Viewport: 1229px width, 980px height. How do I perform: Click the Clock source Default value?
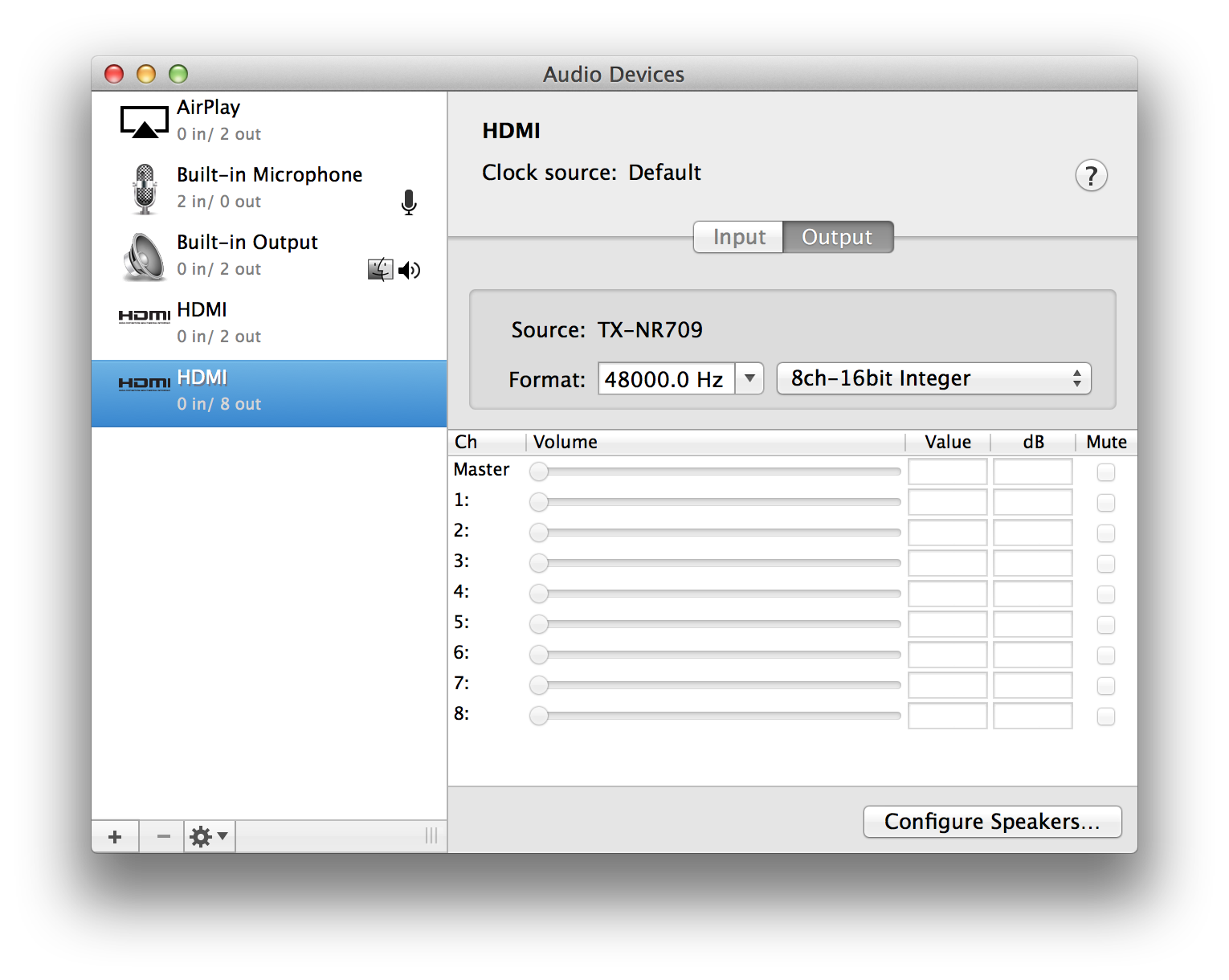coord(664,173)
